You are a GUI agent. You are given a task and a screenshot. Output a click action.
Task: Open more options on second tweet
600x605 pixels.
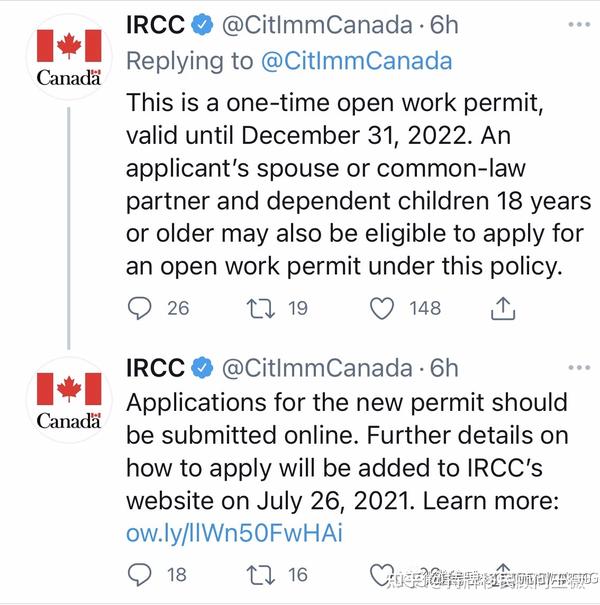tap(580, 367)
